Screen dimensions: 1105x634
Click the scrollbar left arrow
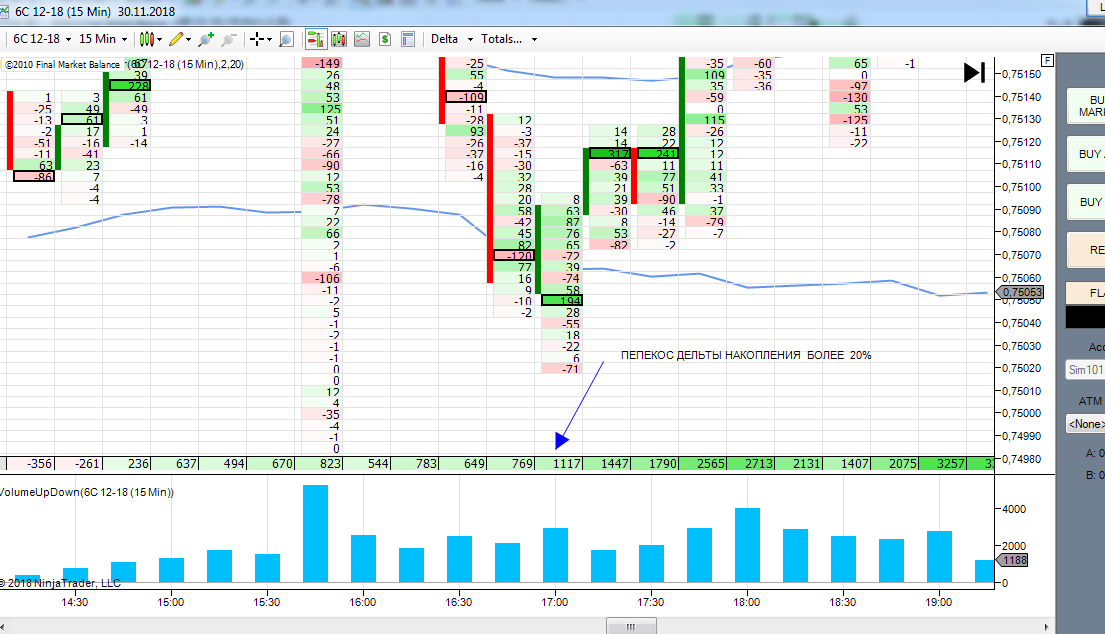[x=3, y=626]
